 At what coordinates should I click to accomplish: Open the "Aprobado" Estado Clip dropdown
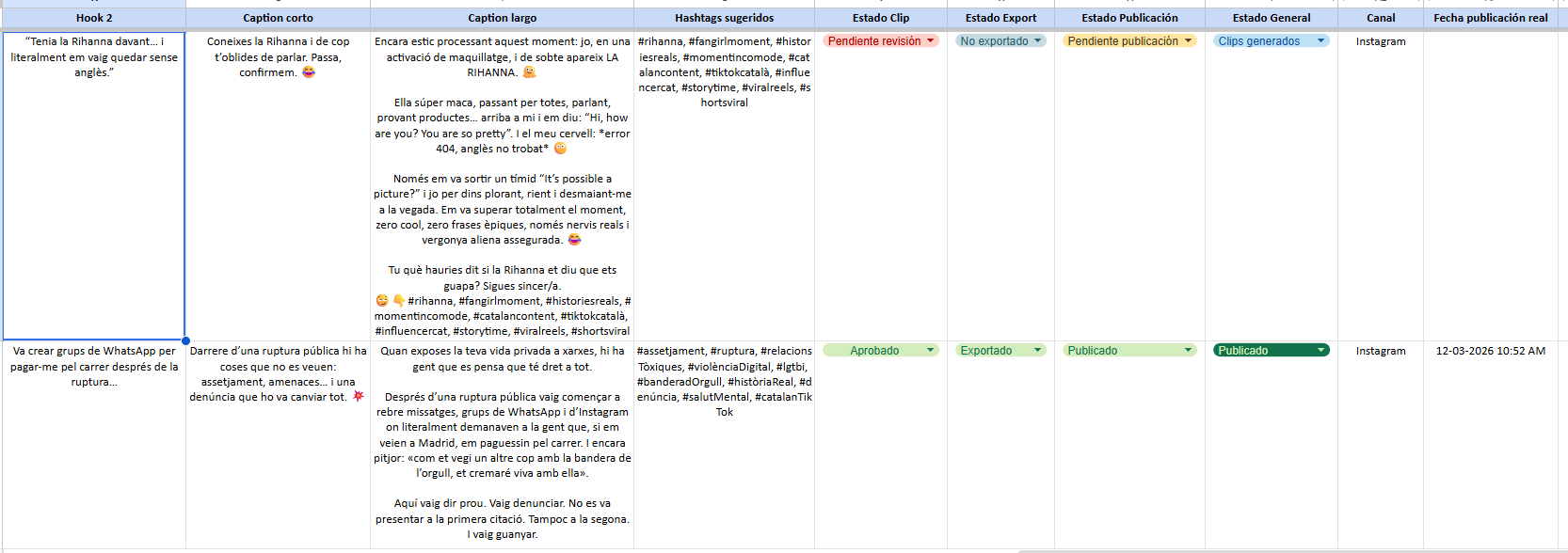point(881,351)
